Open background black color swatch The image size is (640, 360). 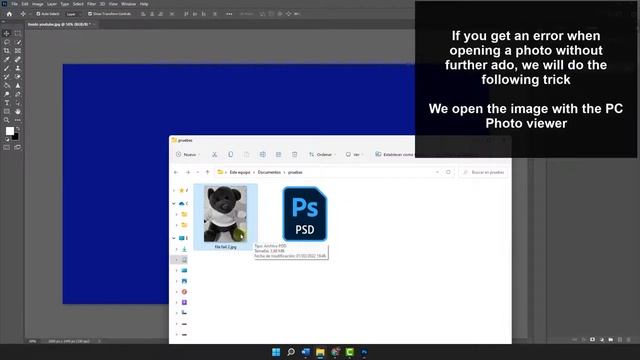click(16, 137)
